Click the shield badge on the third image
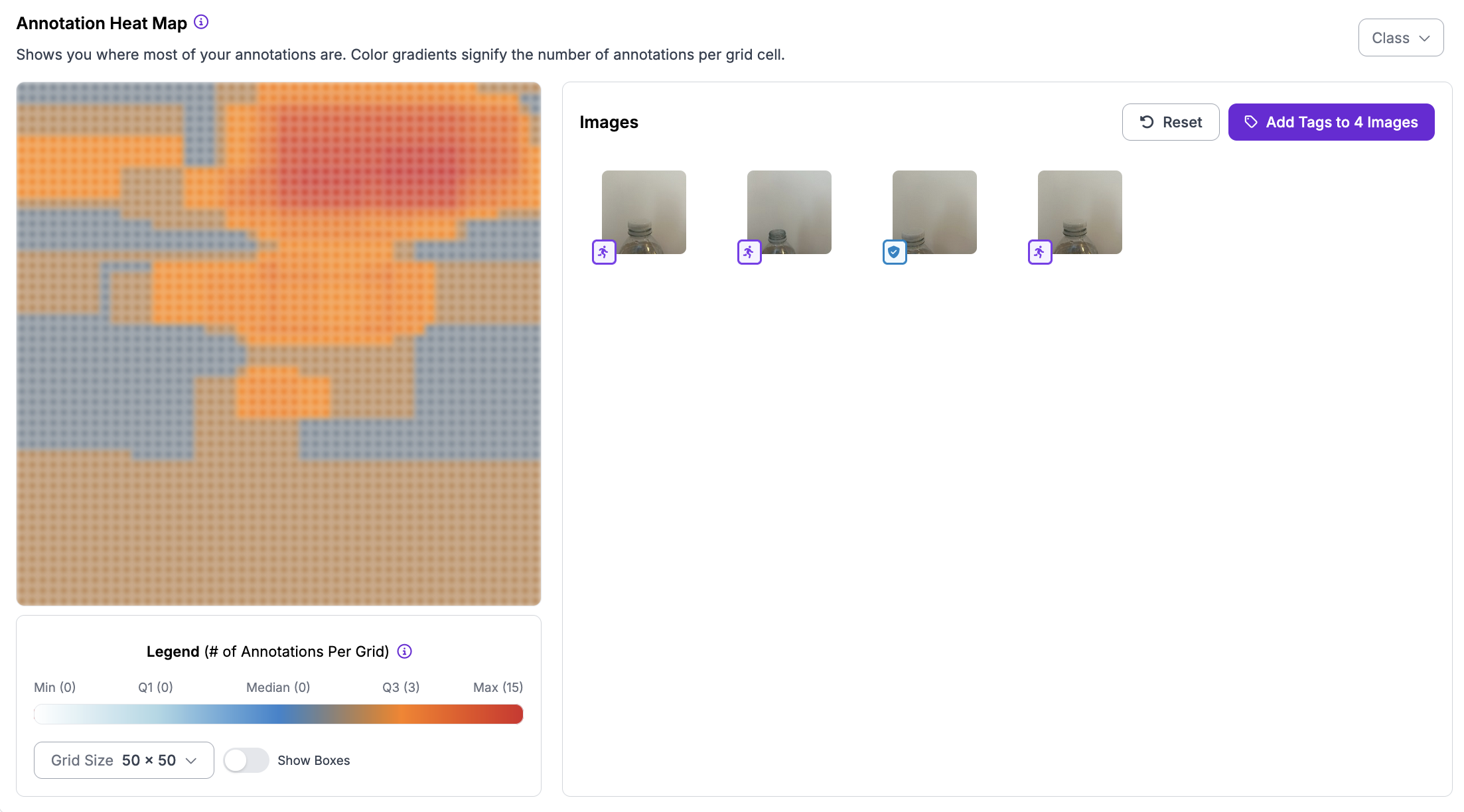 [895, 252]
